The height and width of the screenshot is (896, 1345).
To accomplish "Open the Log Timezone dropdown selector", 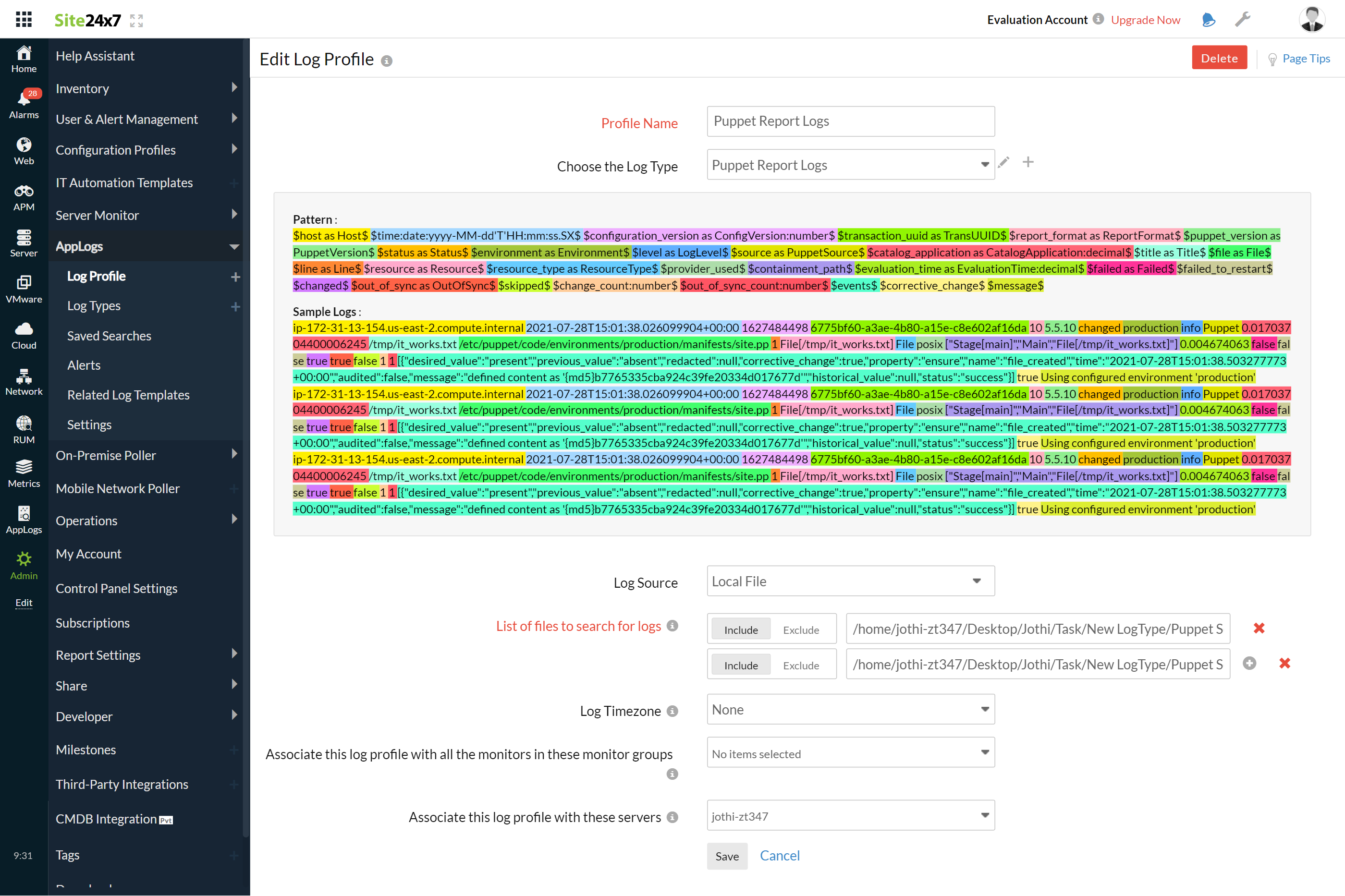I will (x=849, y=709).
